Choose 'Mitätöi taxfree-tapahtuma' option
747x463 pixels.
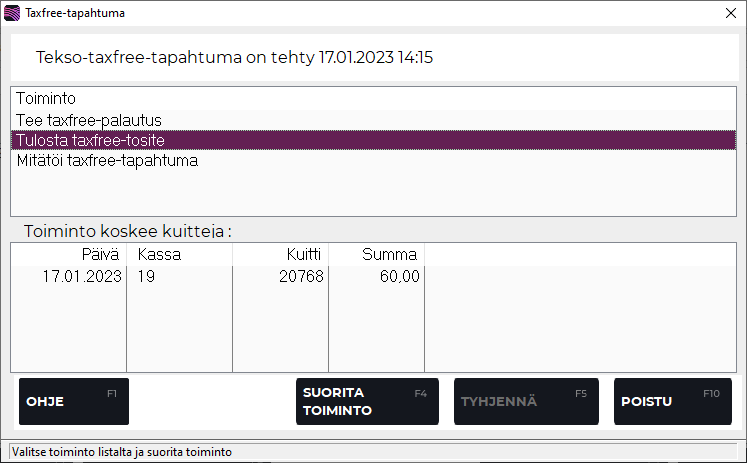[x=107, y=160]
